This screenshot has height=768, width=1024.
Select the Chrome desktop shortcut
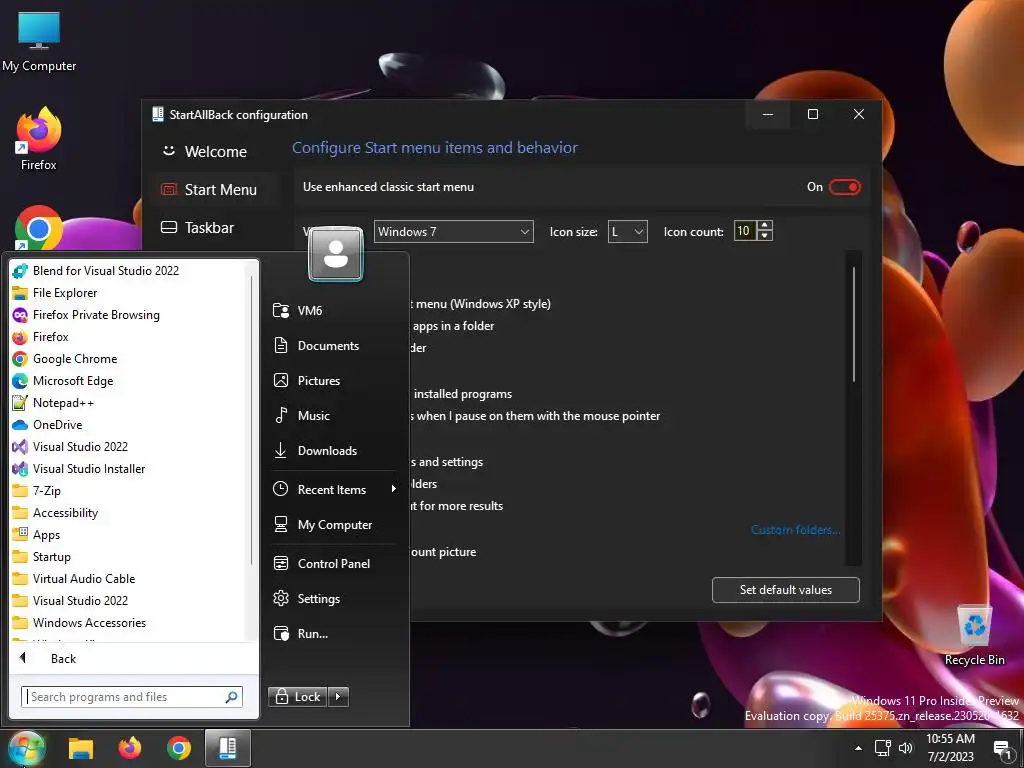pos(39,229)
